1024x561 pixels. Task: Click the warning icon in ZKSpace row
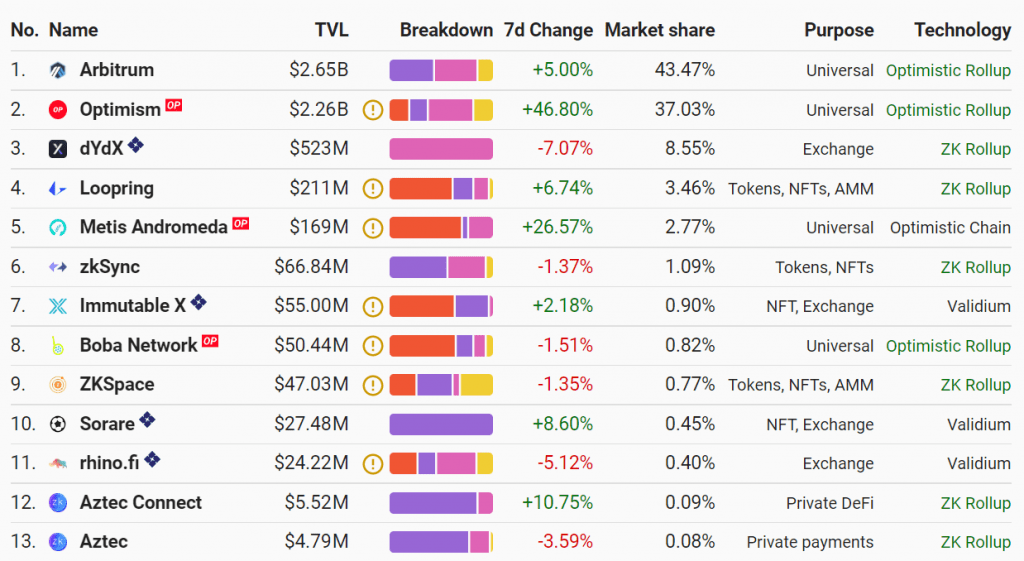click(x=373, y=385)
